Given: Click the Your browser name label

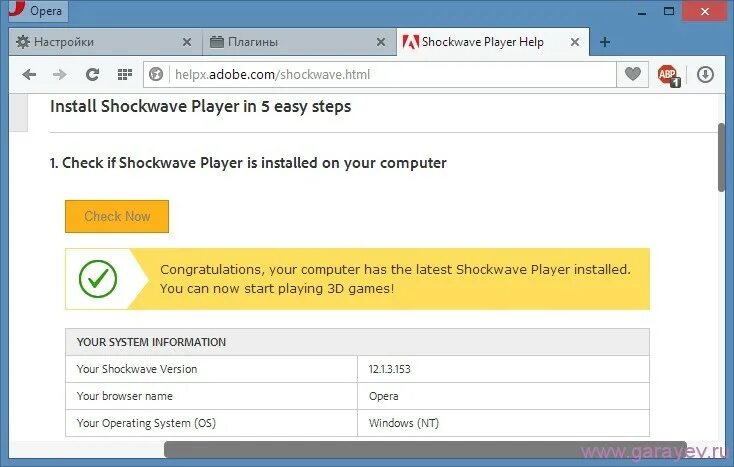Looking at the screenshot, I should click(x=125, y=396).
